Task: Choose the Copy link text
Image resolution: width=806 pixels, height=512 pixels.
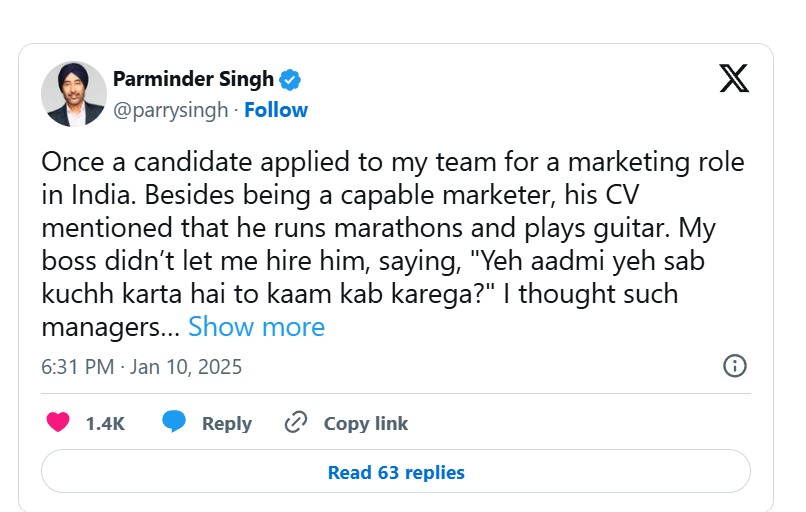Action: click(365, 423)
